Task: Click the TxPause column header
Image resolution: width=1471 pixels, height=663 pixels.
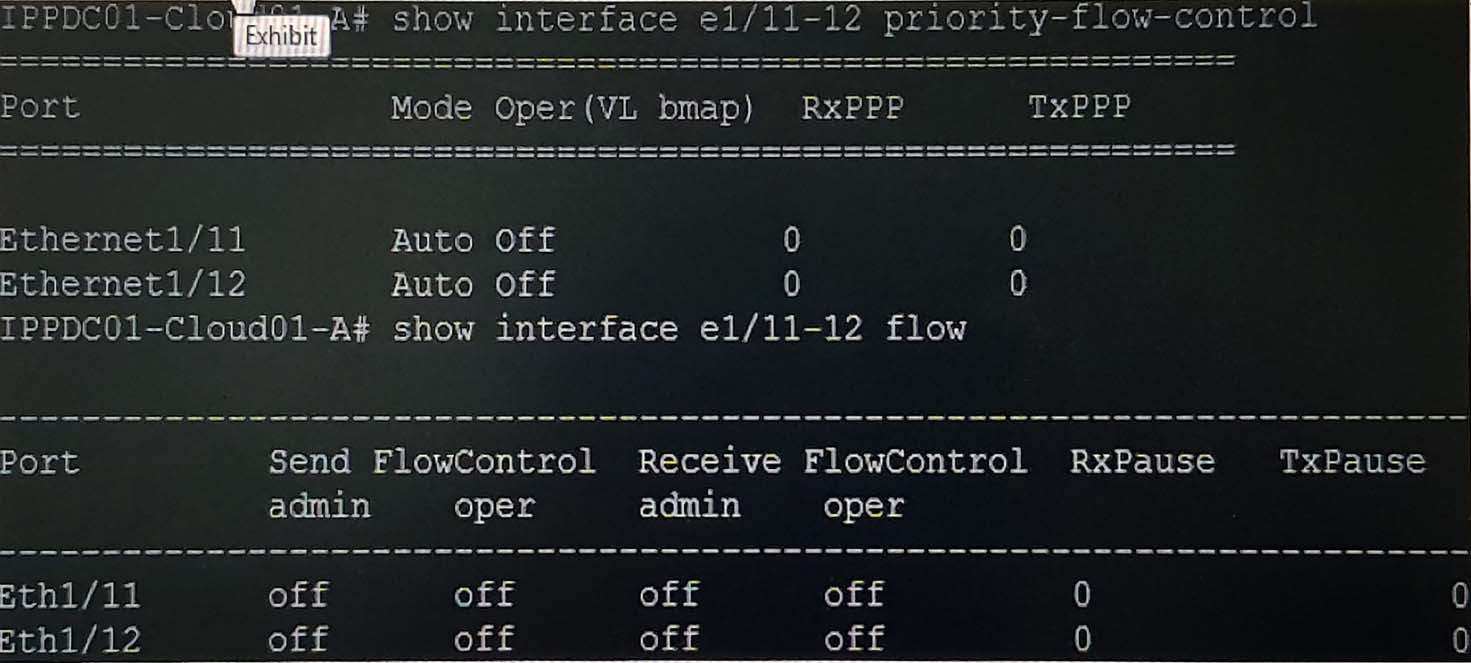Action: (x=1352, y=462)
